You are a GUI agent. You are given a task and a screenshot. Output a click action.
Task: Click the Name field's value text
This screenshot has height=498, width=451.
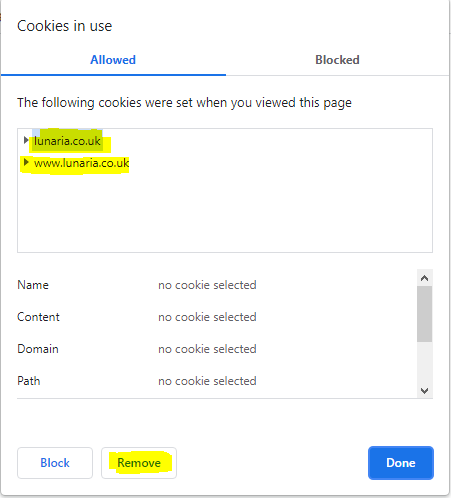[x=207, y=285]
